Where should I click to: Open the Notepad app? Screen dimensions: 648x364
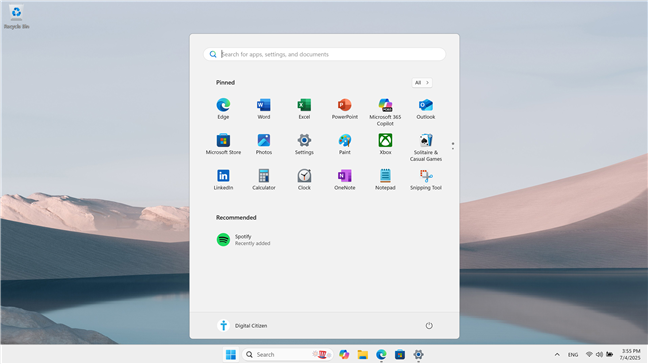click(x=385, y=179)
